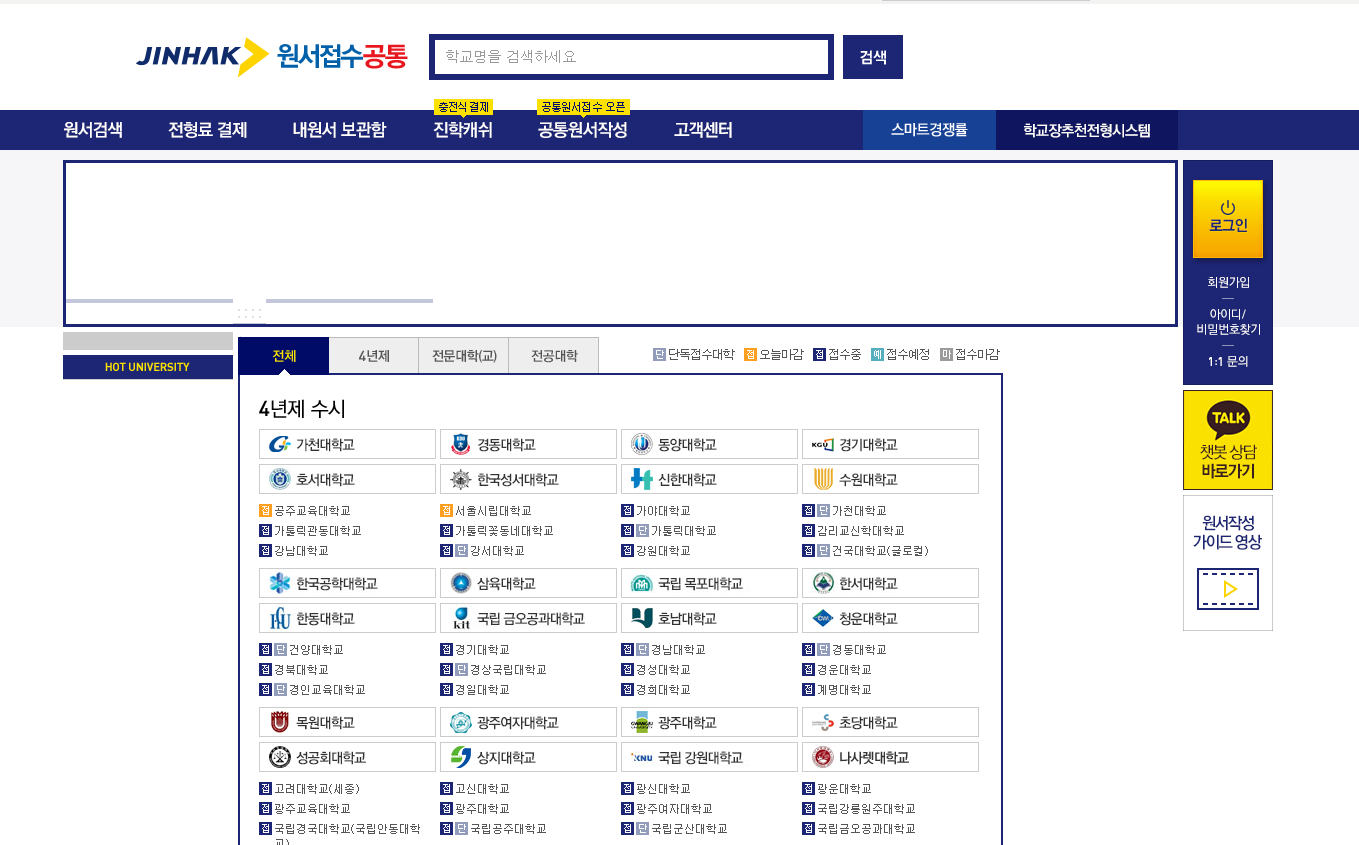Open the TALK 챗봇 상담 바로가기 banner

[x=1228, y=440]
